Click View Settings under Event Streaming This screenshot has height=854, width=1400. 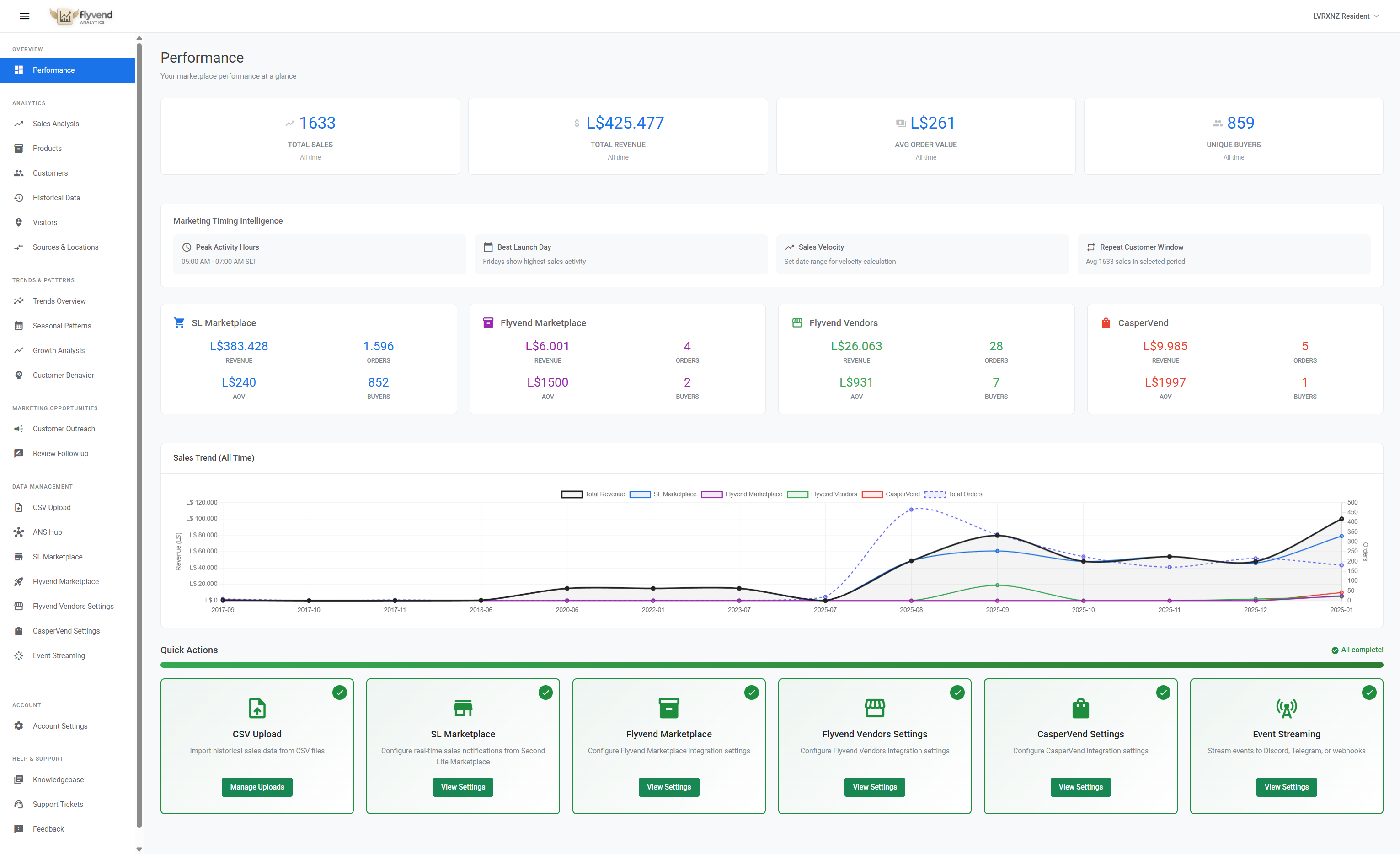[x=1286, y=787]
